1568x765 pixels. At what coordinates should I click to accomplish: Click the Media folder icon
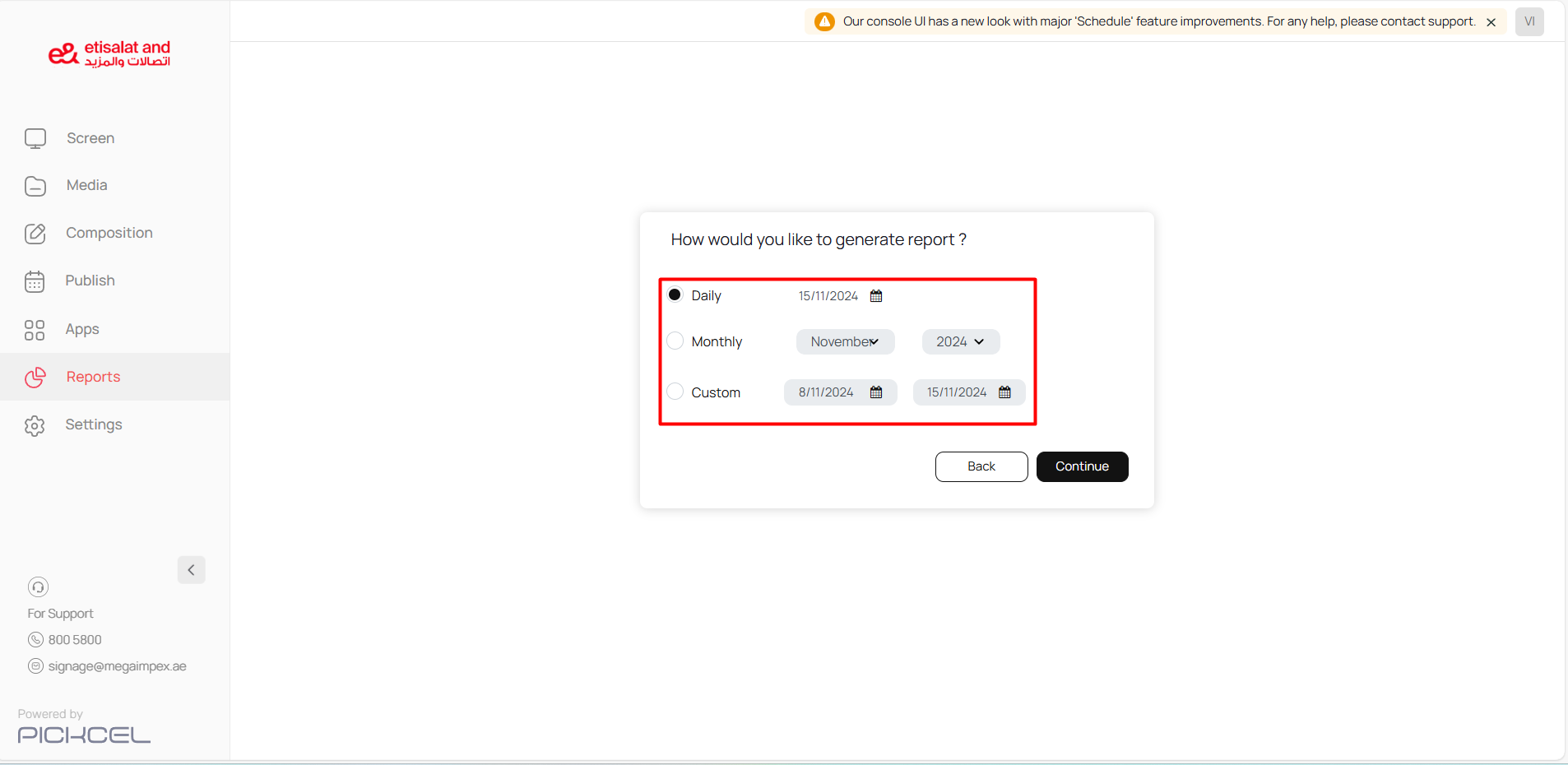tap(35, 186)
